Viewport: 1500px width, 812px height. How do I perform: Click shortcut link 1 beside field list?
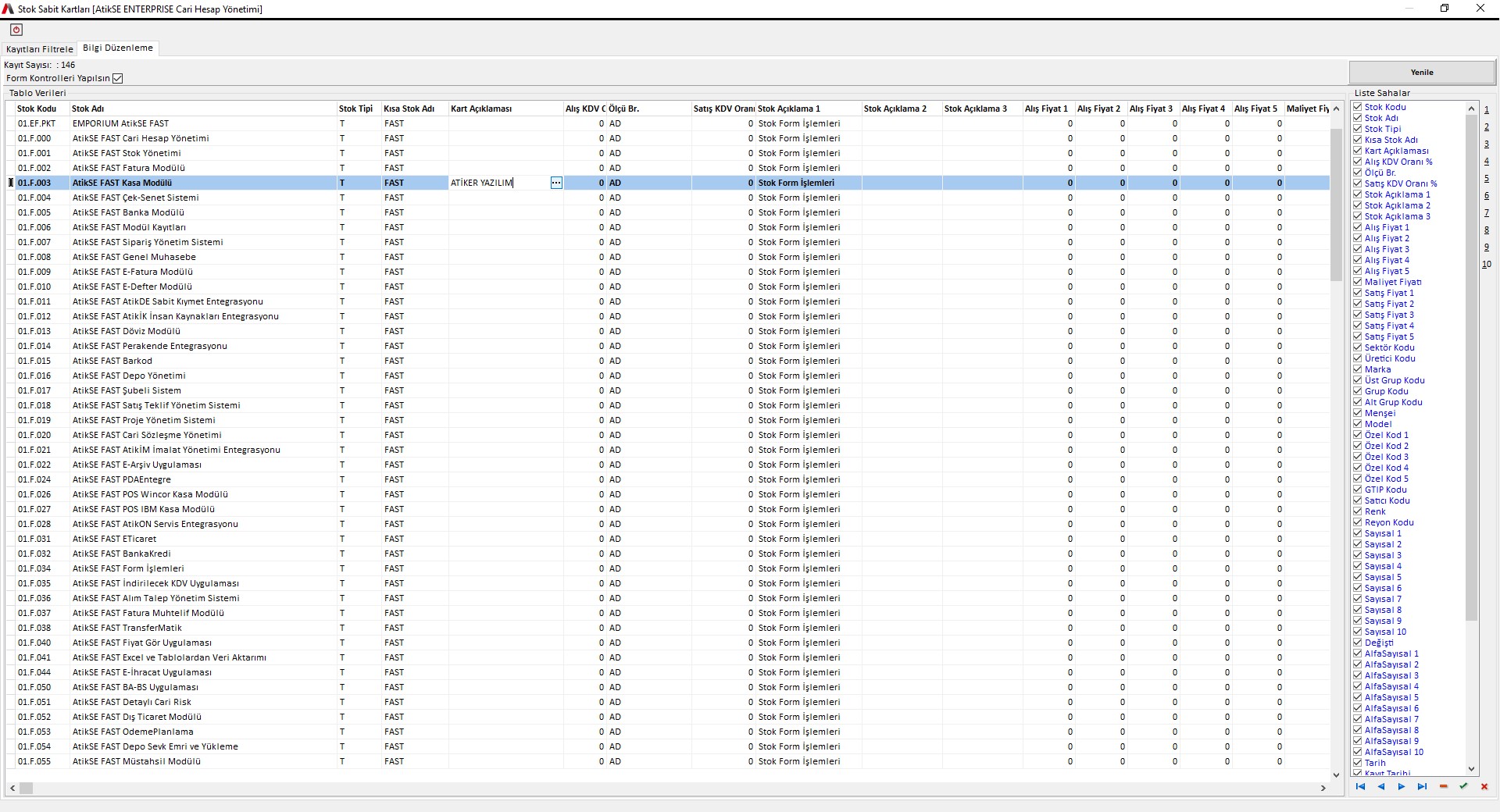[x=1487, y=110]
